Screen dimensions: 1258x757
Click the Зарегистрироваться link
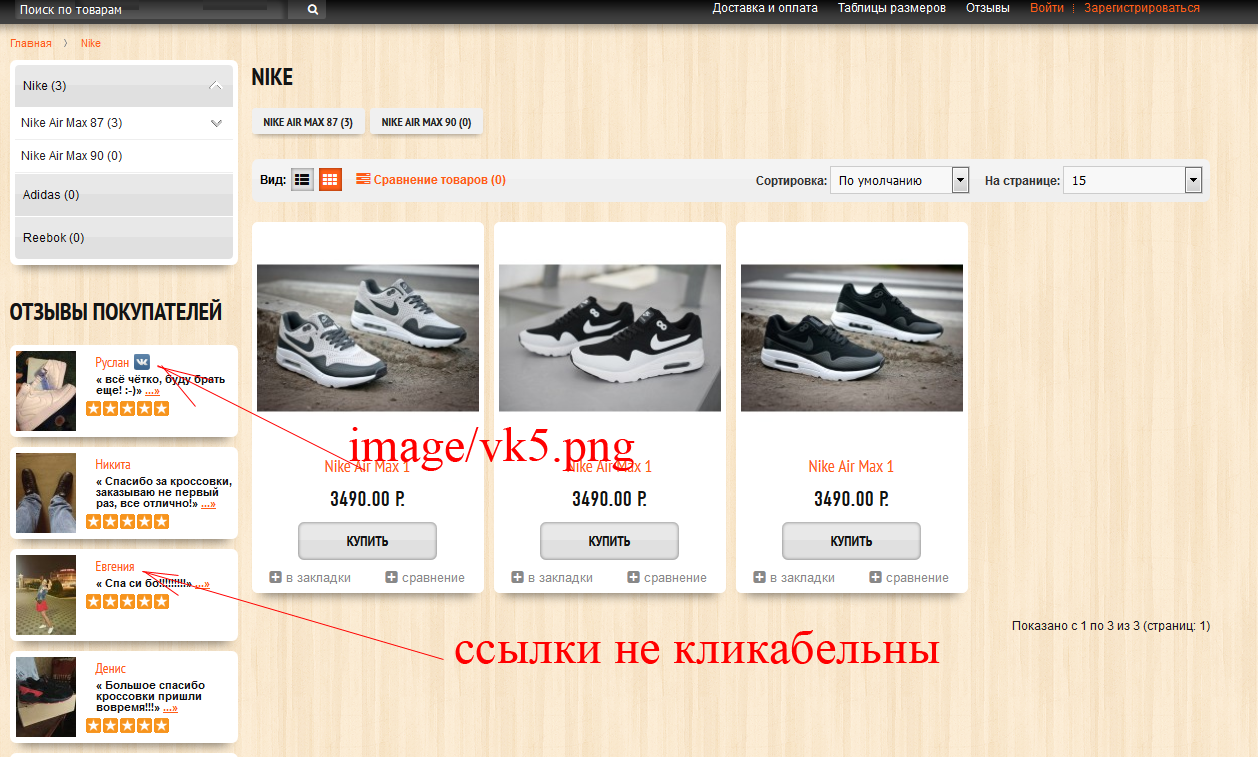click(x=1142, y=8)
